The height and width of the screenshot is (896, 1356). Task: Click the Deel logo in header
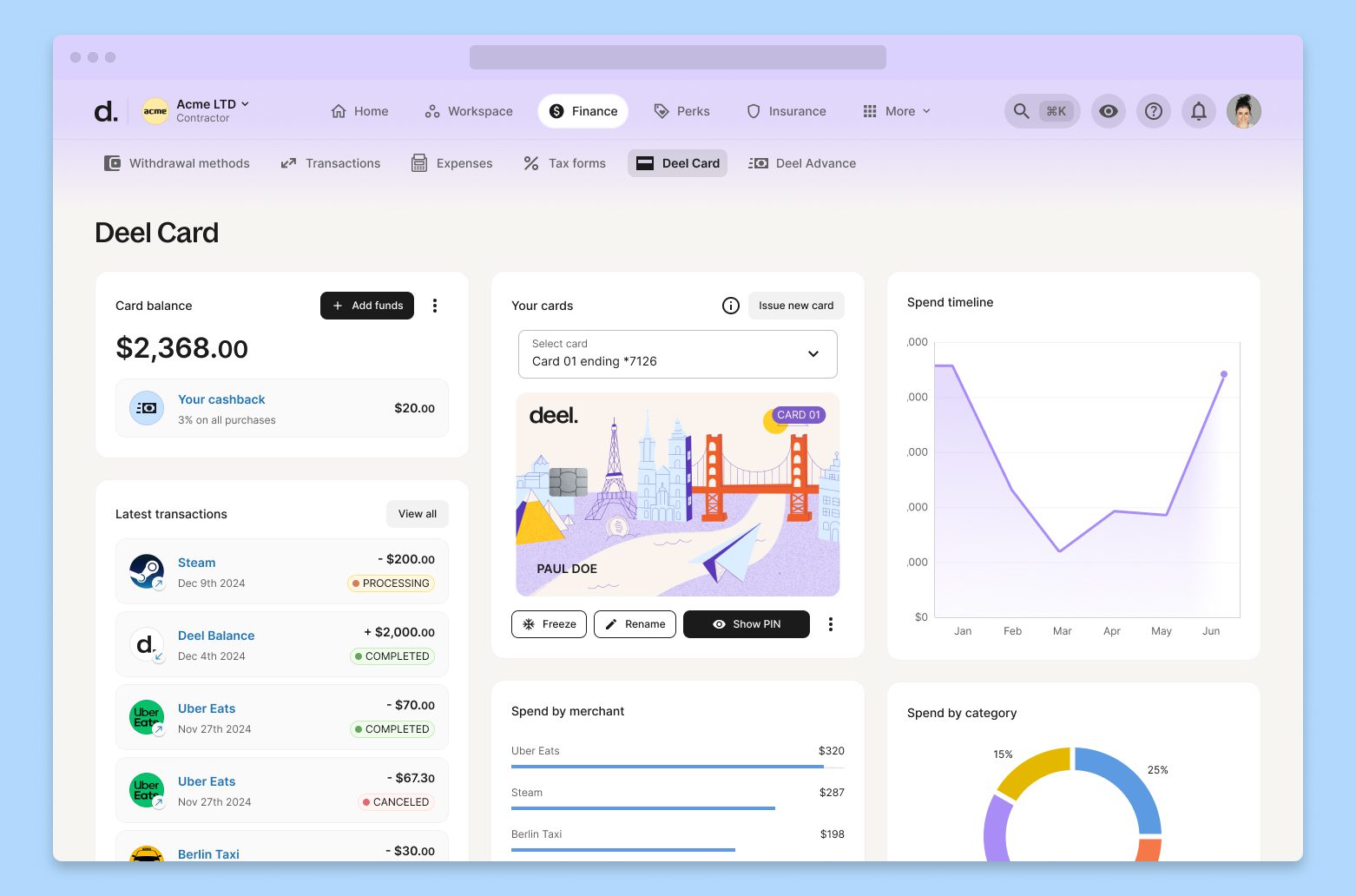click(106, 111)
